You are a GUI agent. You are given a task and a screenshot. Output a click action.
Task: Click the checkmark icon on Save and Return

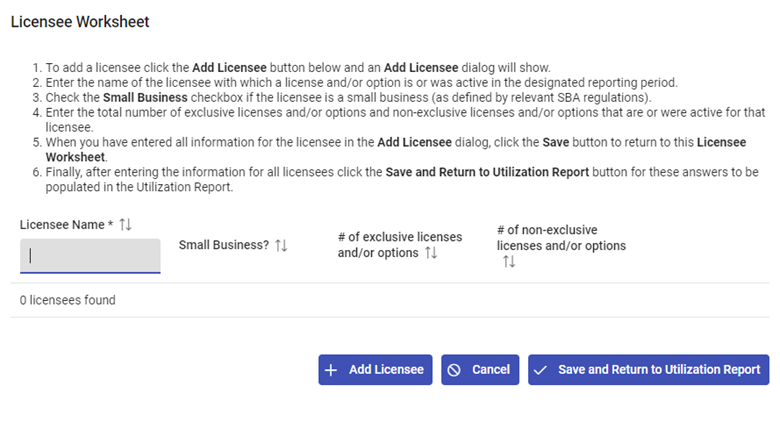[x=541, y=370]
